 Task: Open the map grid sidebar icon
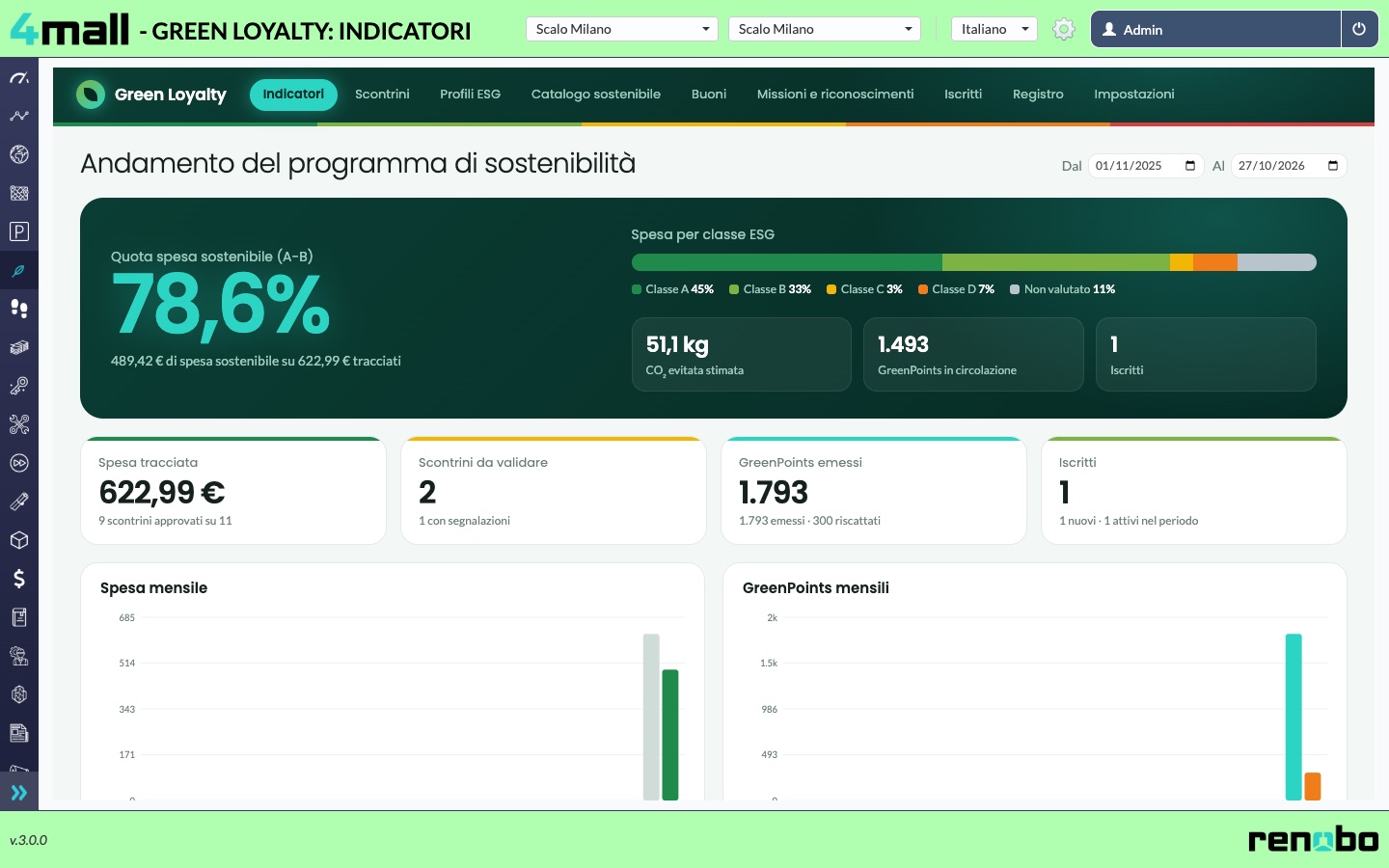(x=18, y=193)
